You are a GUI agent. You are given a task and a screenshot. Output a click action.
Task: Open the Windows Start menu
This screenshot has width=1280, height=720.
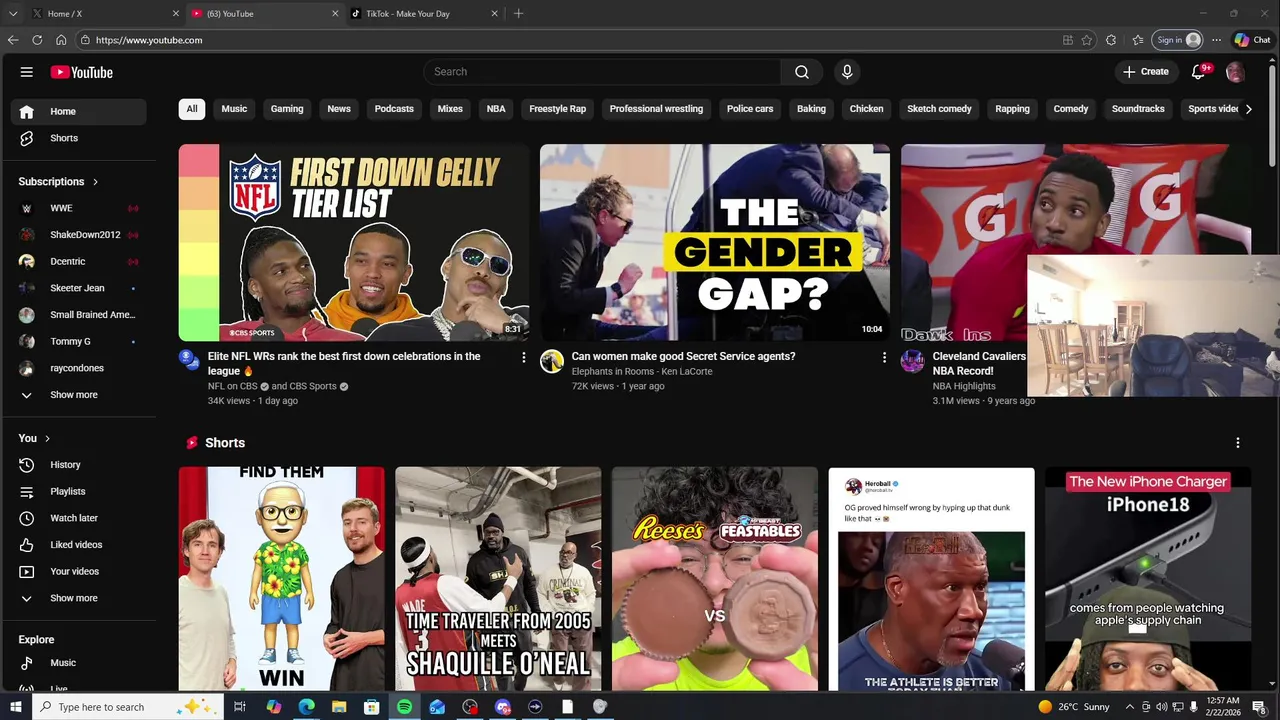click(x=15, y=707)
